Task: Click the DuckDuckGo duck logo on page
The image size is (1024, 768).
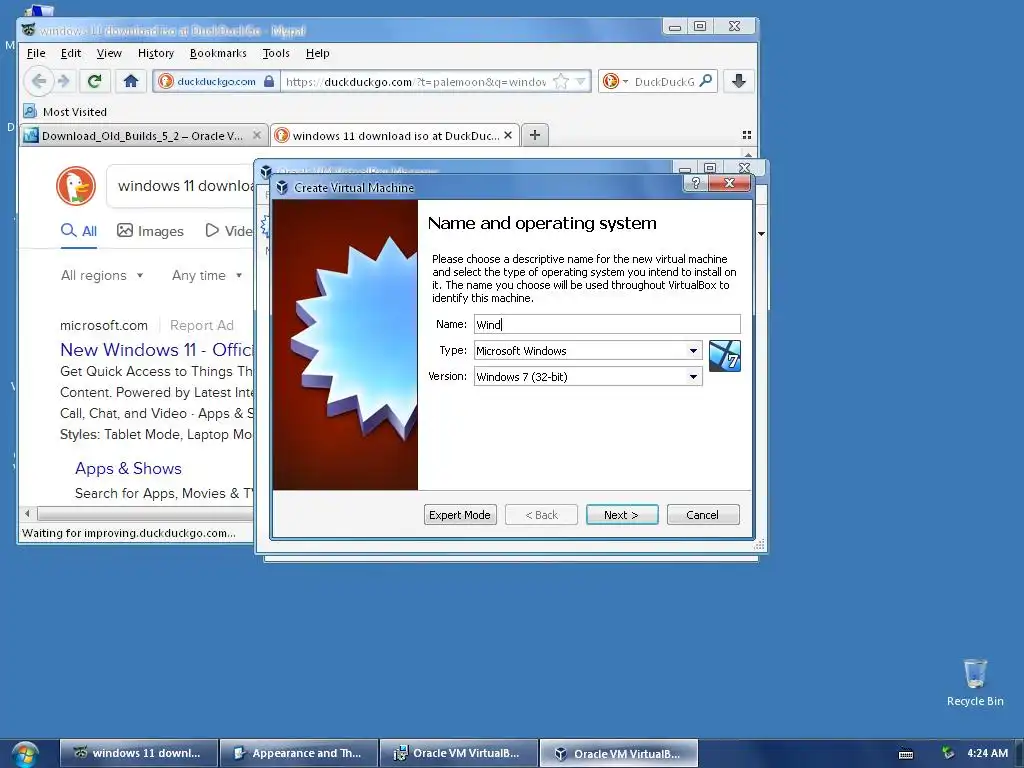Action: click(x=76, y=186)
